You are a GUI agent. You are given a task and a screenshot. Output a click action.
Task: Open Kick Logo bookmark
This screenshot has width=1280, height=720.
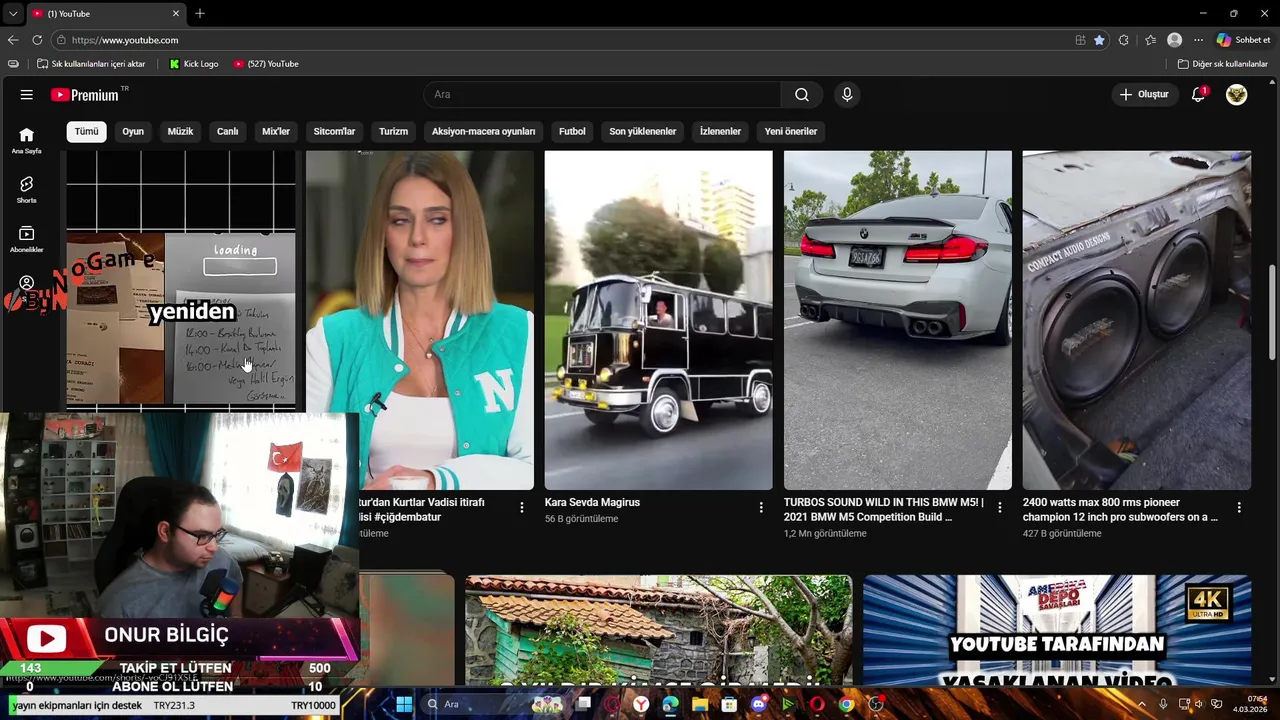[194, 64]
